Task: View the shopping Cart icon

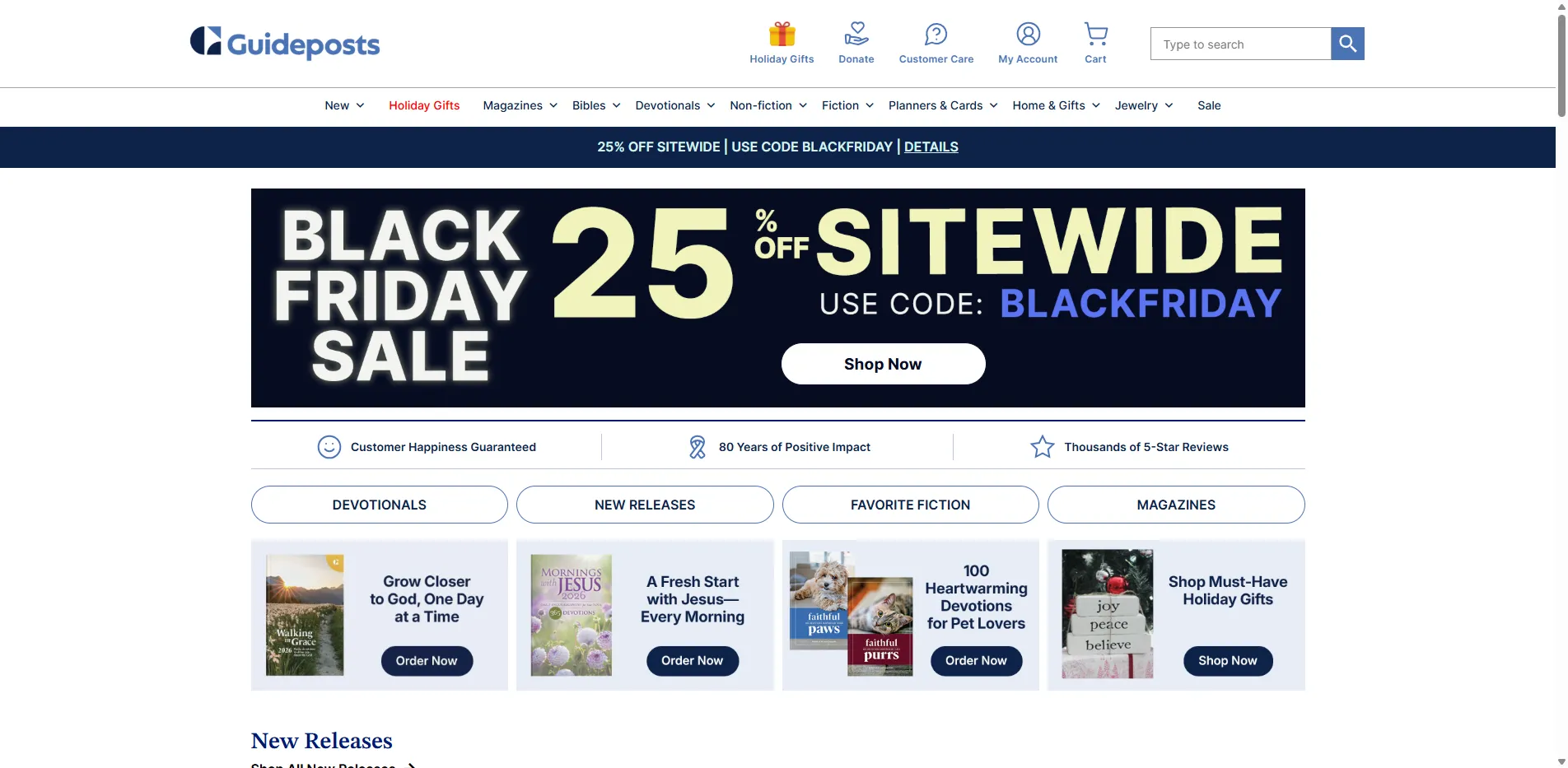Action: 1095,35
